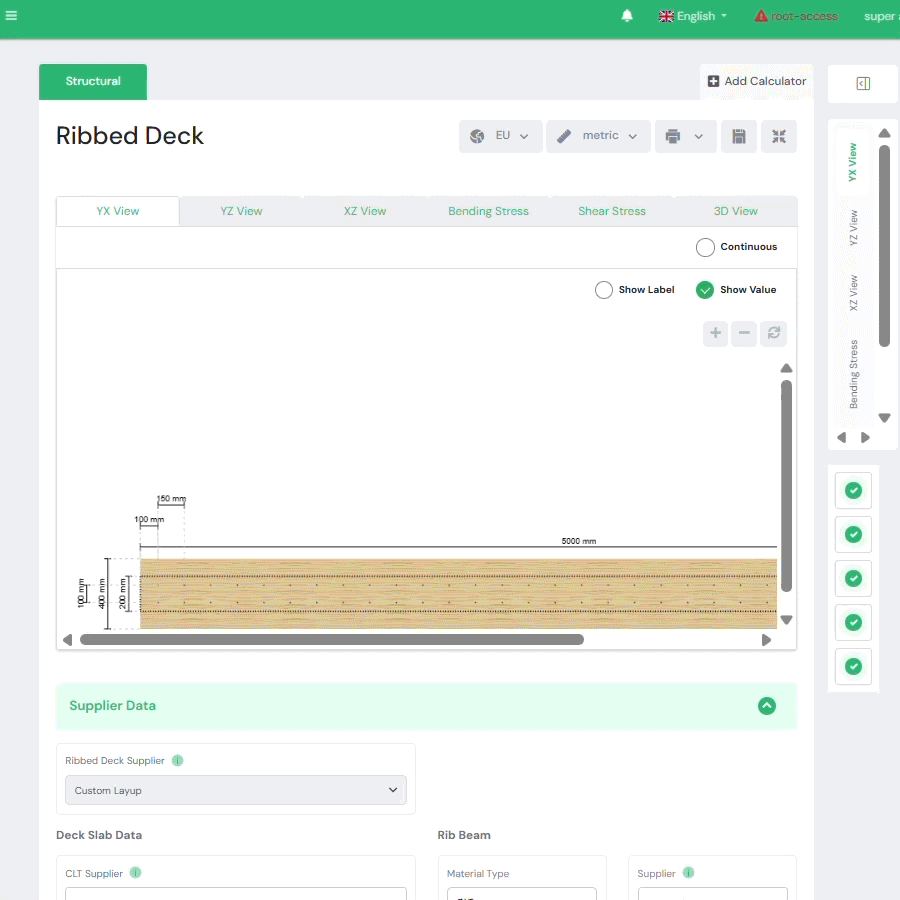Zoom in with the plus icon
This screenshot has width=900, height=900.
click(715, 333)
